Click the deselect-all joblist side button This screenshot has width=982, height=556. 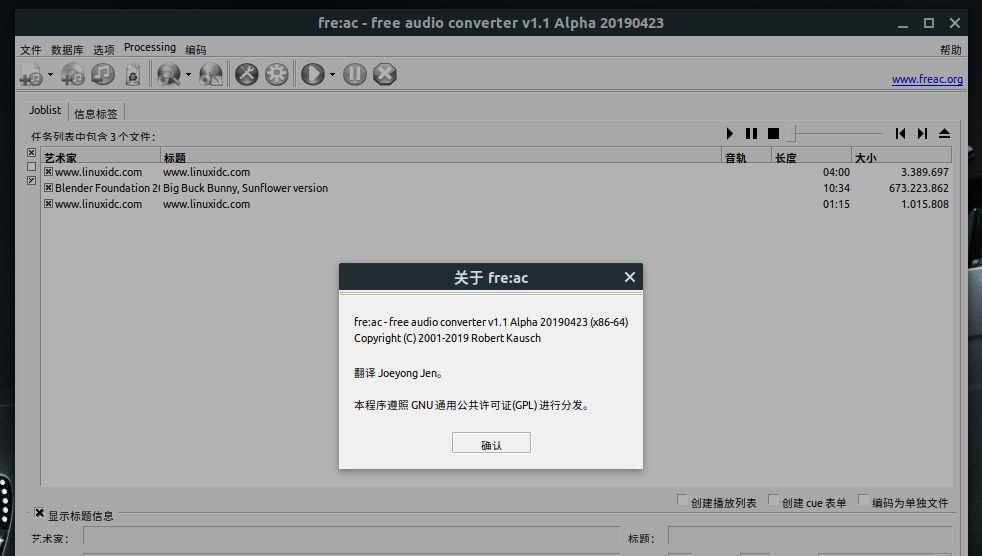pyautogui.click(x=31, y=167)
